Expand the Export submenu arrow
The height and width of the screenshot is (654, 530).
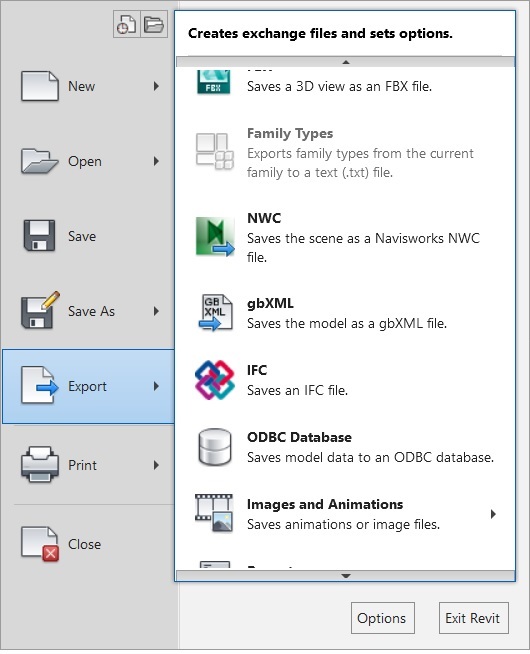tap(156, 386)
